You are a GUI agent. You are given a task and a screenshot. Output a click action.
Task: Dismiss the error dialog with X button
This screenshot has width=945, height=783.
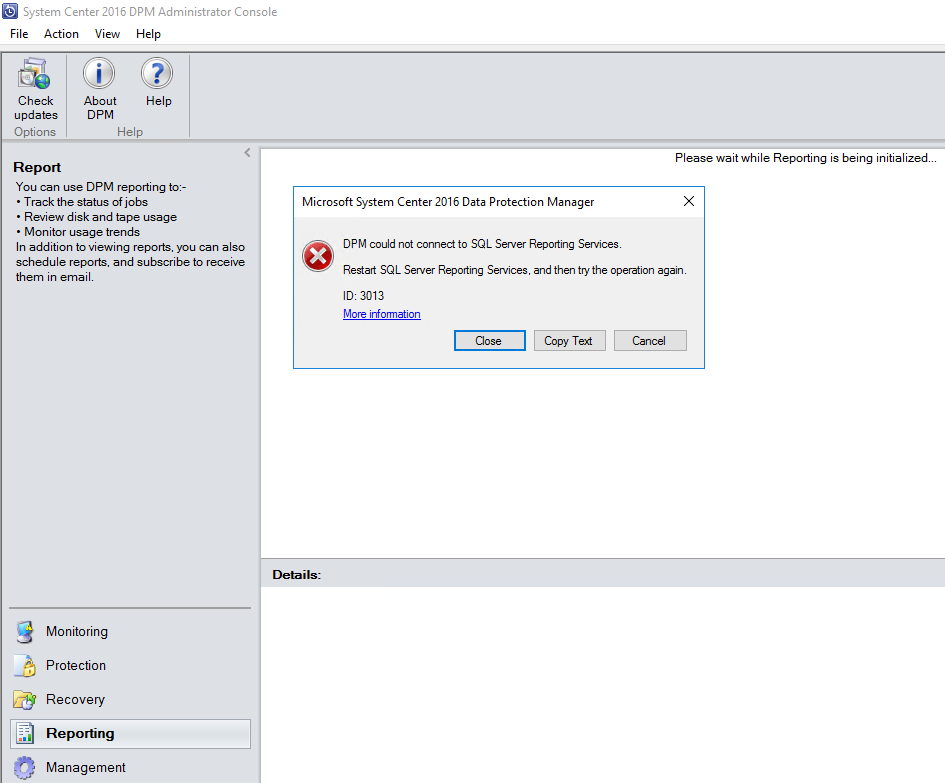(689, 201)
